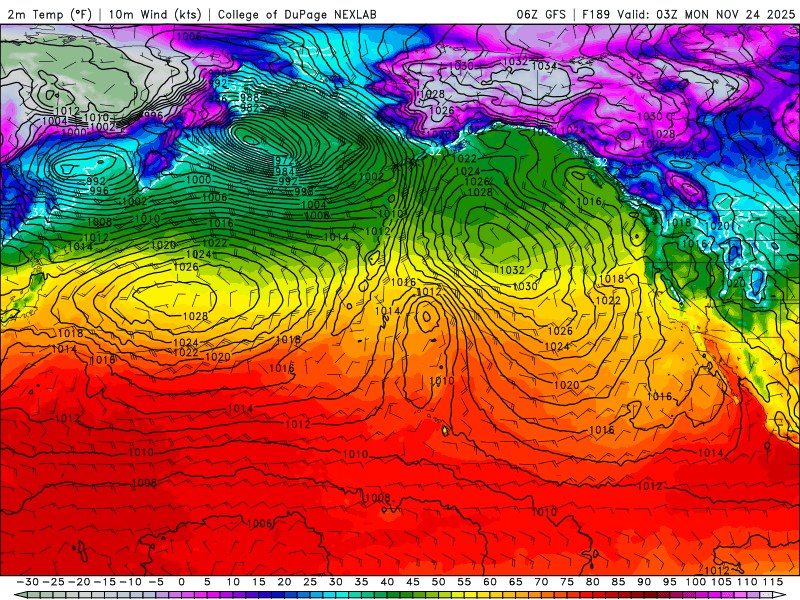
Task: Click the 100 value on the temperature scale
Action: (x=694, y=582)
